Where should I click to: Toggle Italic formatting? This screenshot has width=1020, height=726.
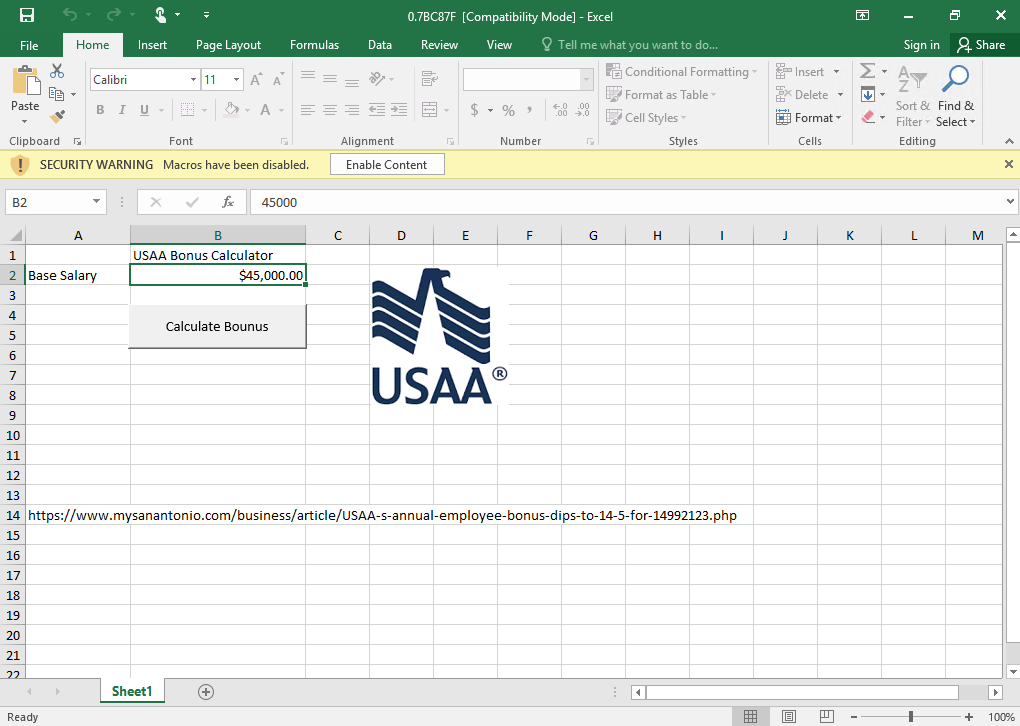122,110
